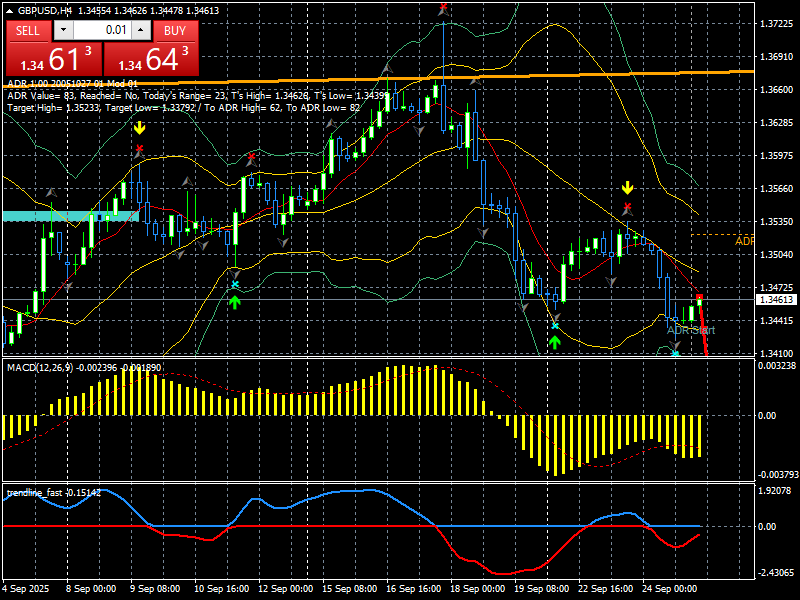Click the 1.35040 price axis label

[x=777, y=254]
